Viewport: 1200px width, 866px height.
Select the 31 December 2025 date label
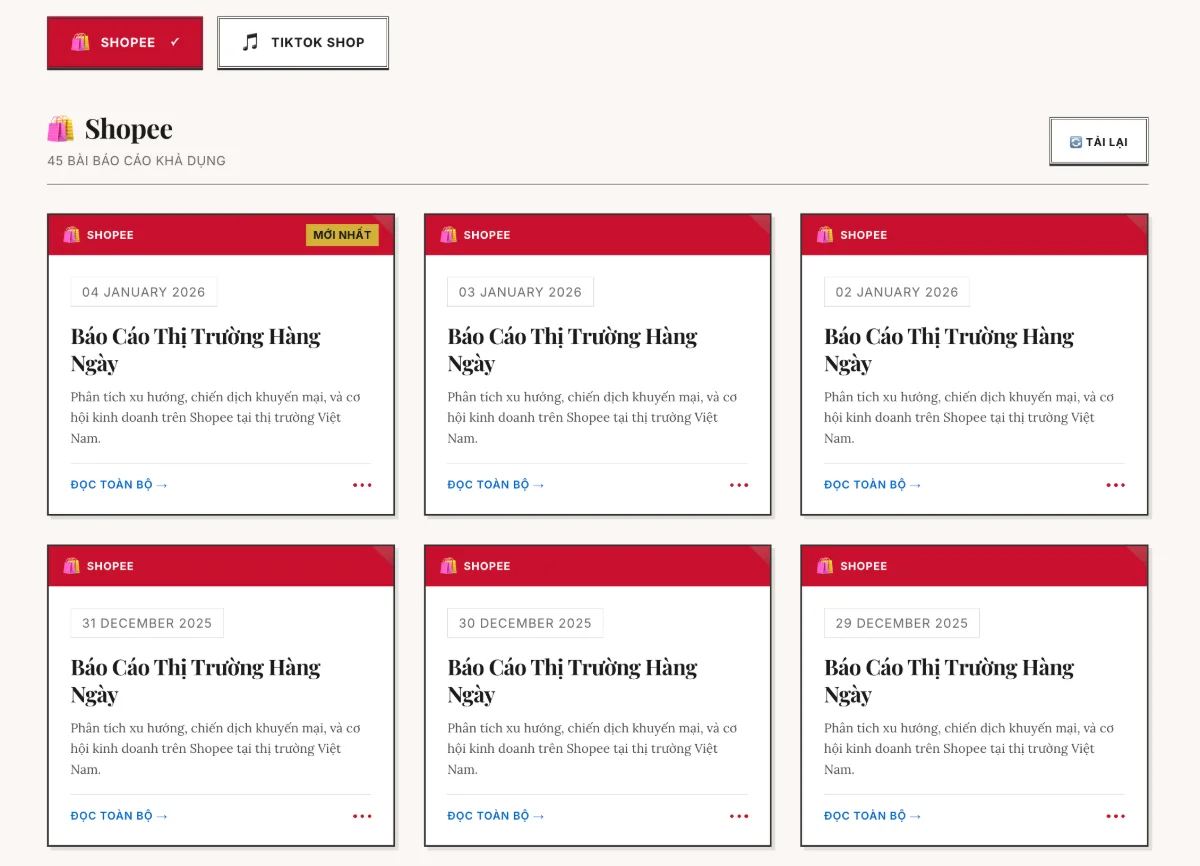pyautogui.click(x=147, y=623)
